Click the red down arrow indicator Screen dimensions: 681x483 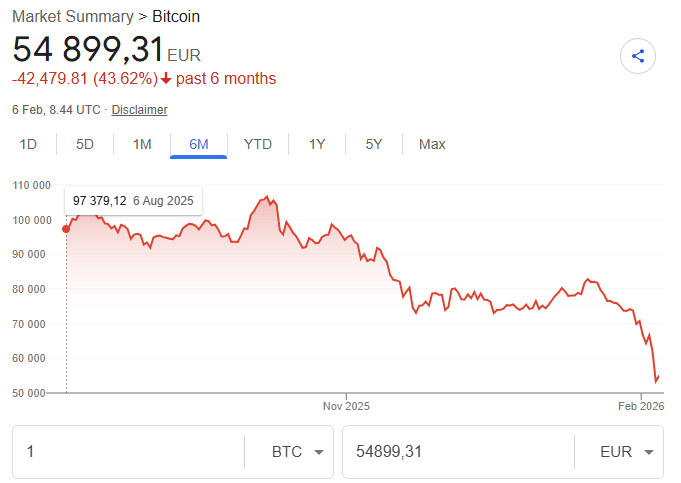pyautogui.click(x=166, y=79)
